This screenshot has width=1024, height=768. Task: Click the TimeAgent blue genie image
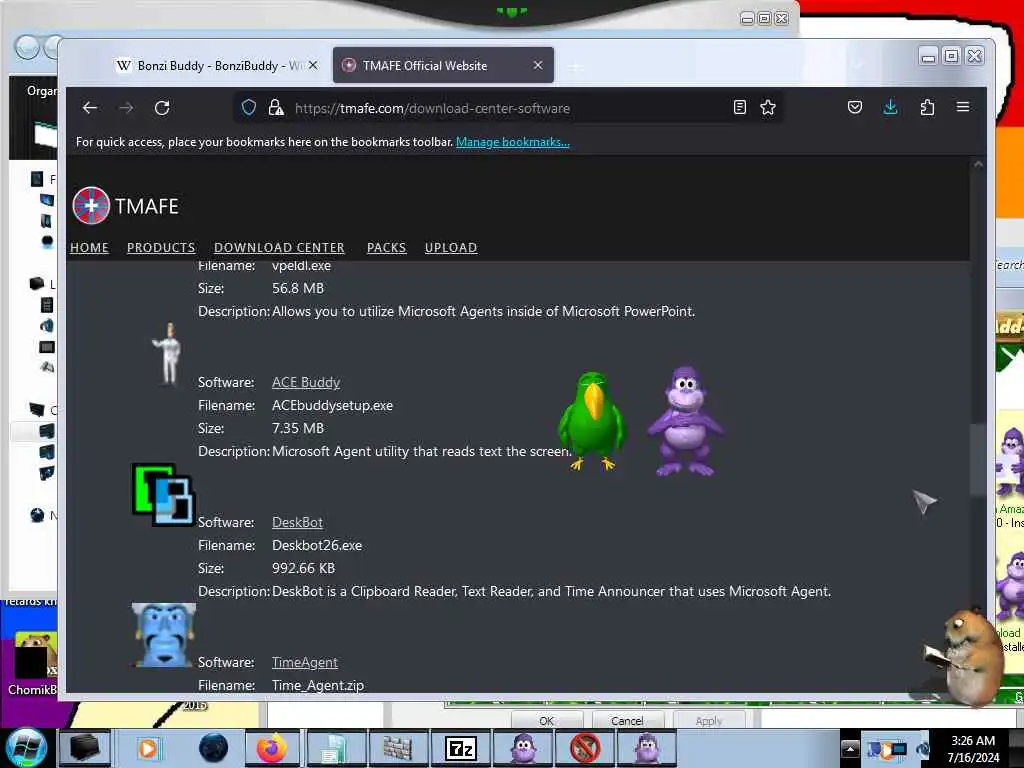pyautogui.click(x=163, y=635)
